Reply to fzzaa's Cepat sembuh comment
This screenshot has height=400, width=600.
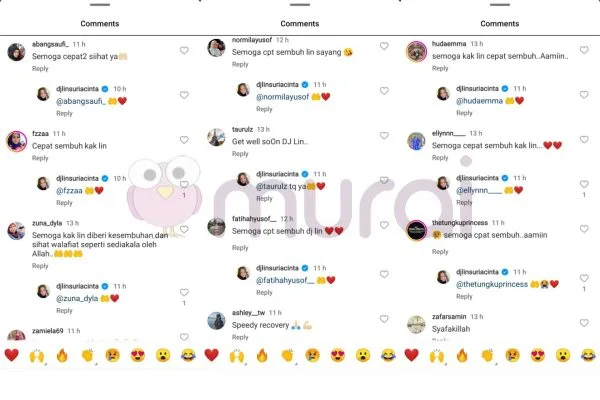pyautogui.click(x=40, y=158)
